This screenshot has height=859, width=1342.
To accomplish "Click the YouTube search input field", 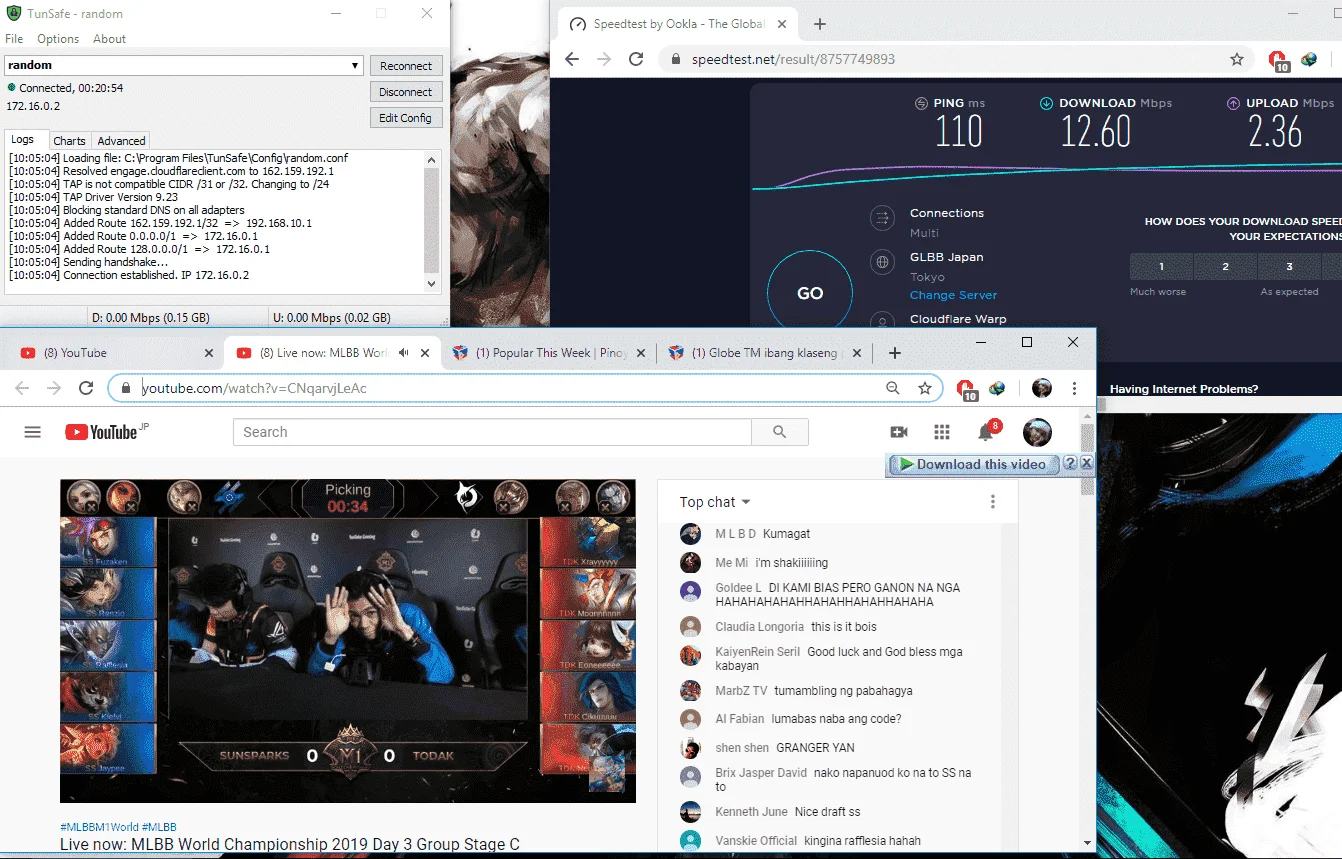I will pos(492,432).
